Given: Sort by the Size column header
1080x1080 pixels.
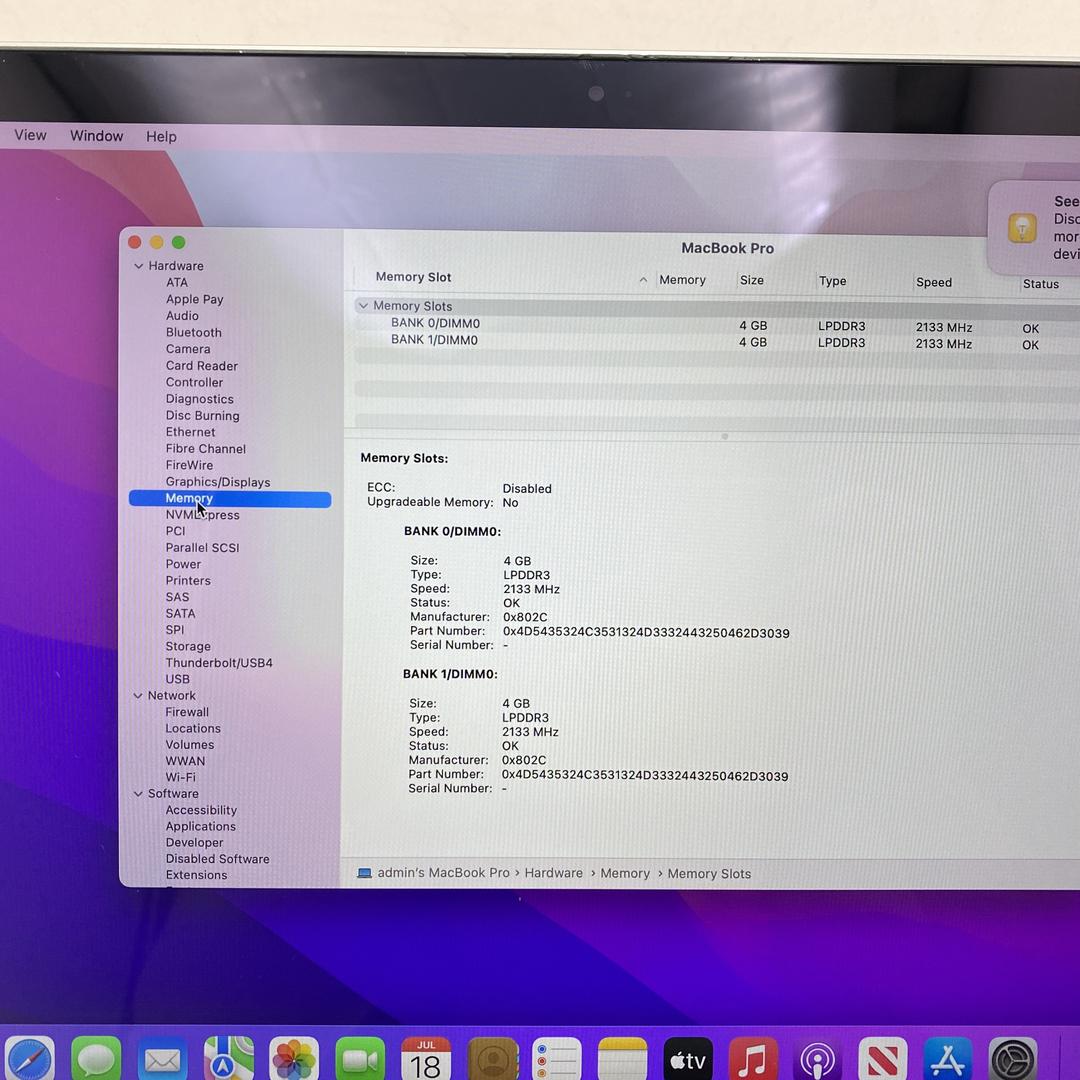Looking at the screenshot, I should (751, 280).
